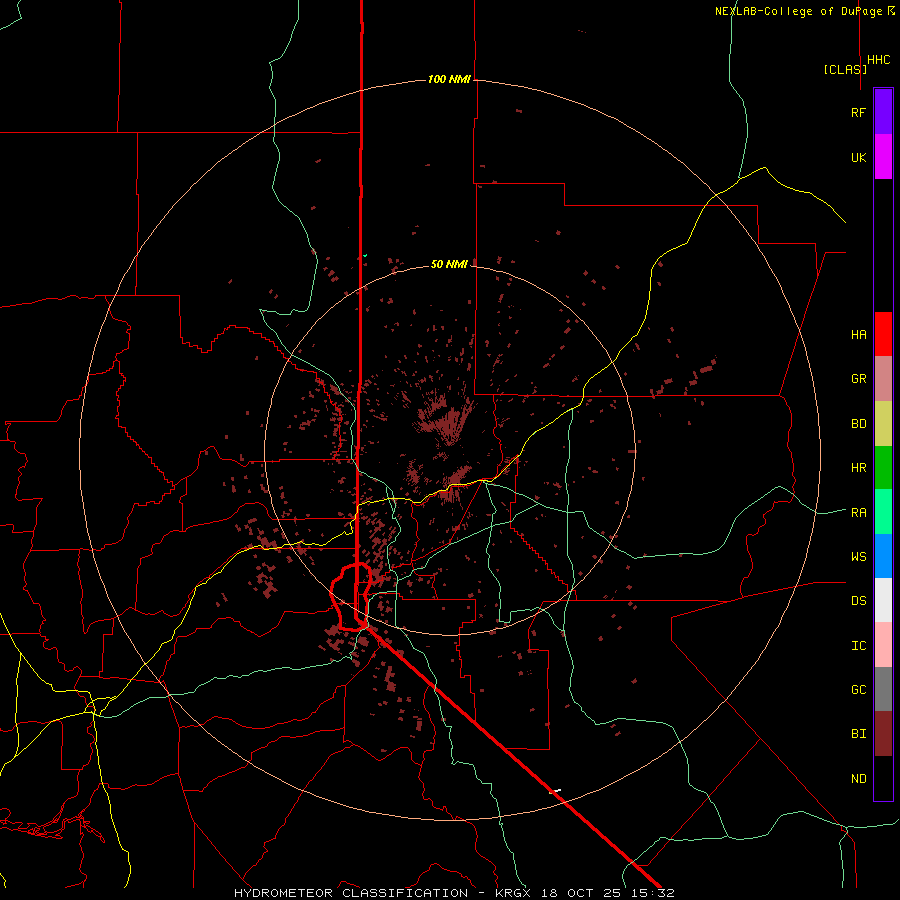Click the RF purple legend swatch
900x900 pixels.
[883, 112]
